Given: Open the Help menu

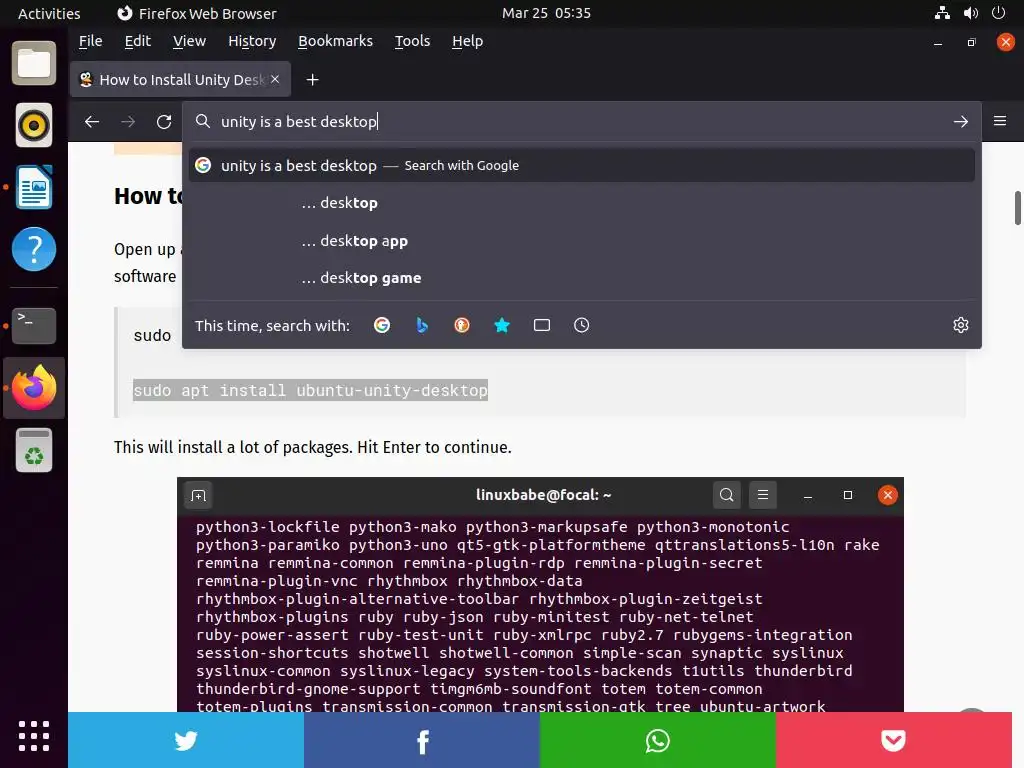Looking at the screenshot, I should pos(468,41).
